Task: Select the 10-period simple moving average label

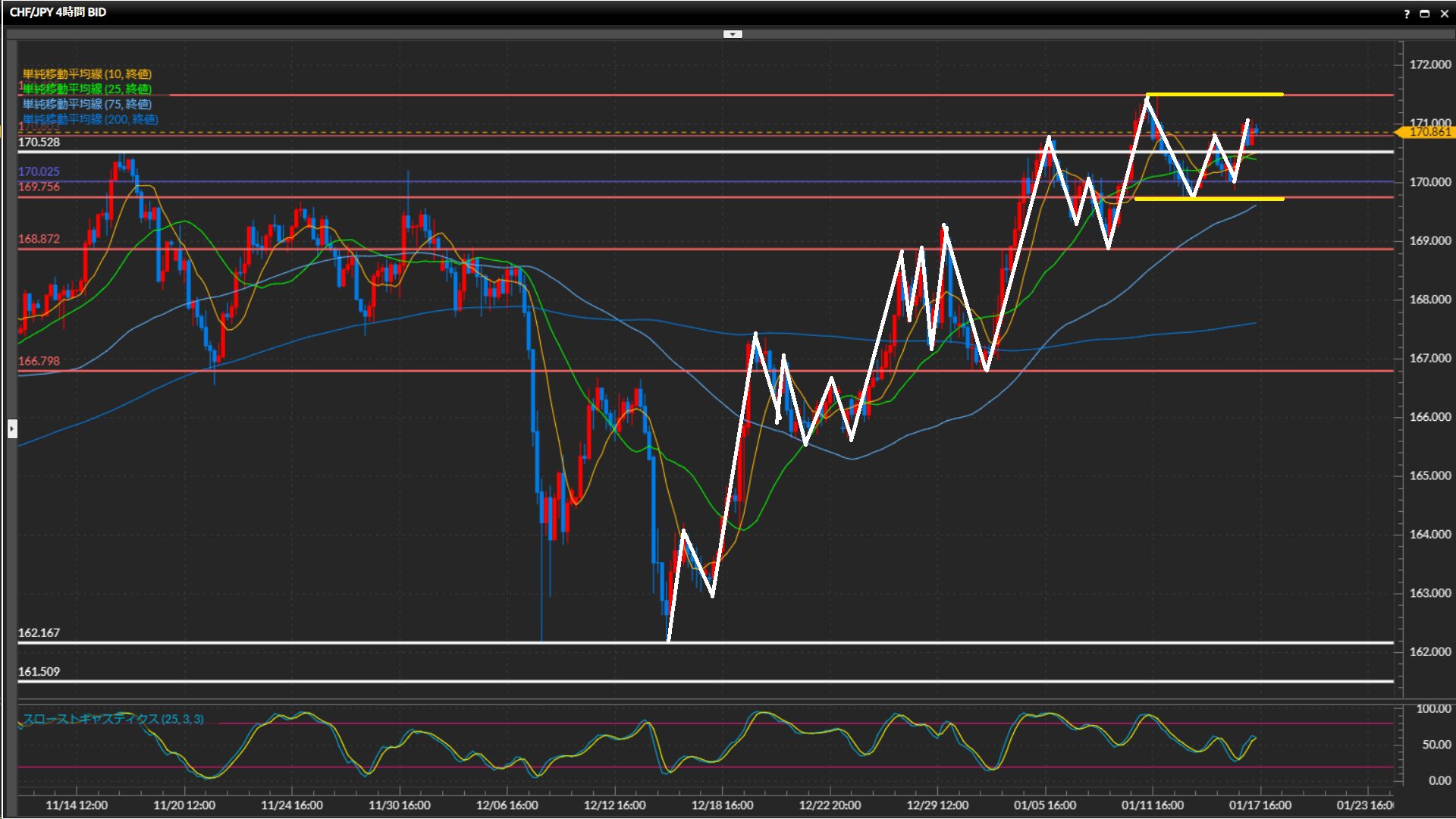Action: [86, 74]
